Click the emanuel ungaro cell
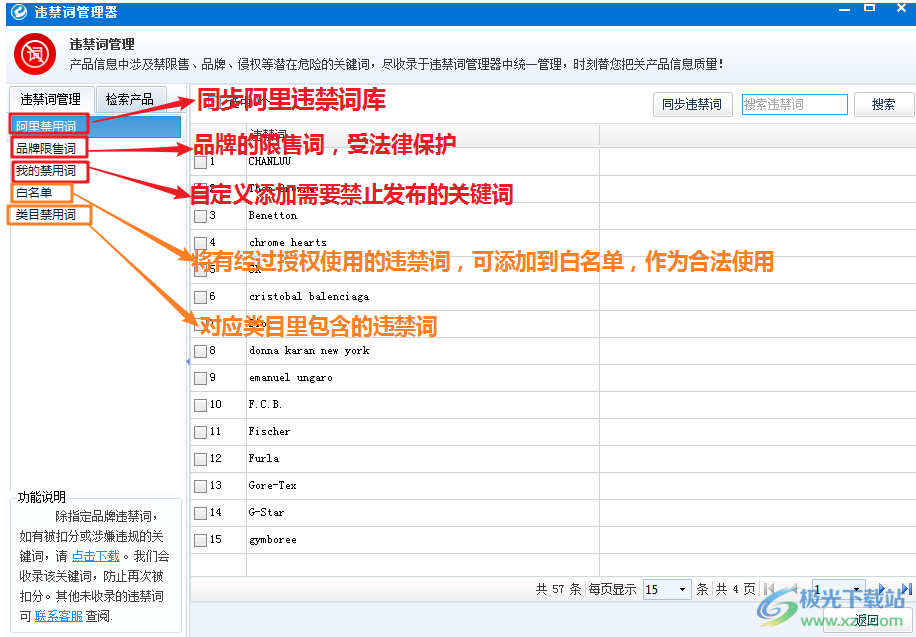Screen dimensions: 916x637 (x=423, y=378)
